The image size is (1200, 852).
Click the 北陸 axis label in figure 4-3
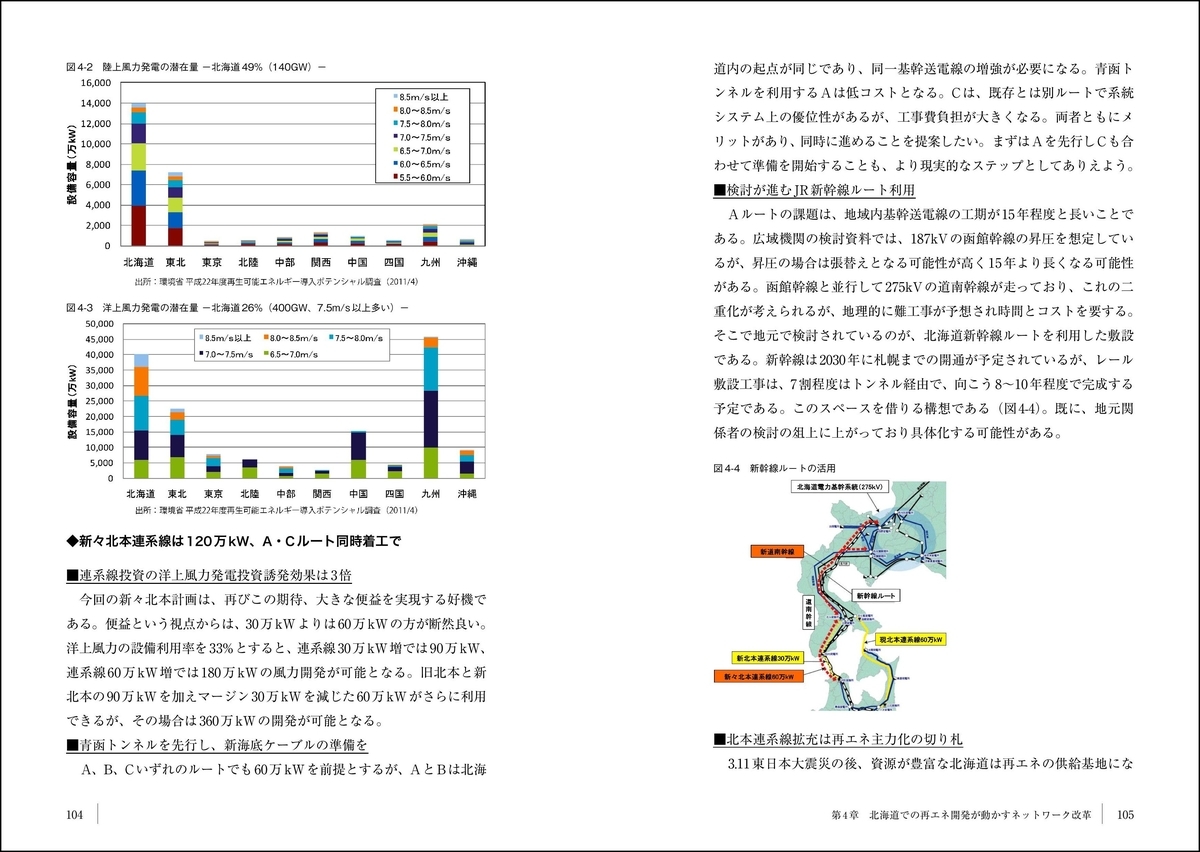(x=250, y=494)
